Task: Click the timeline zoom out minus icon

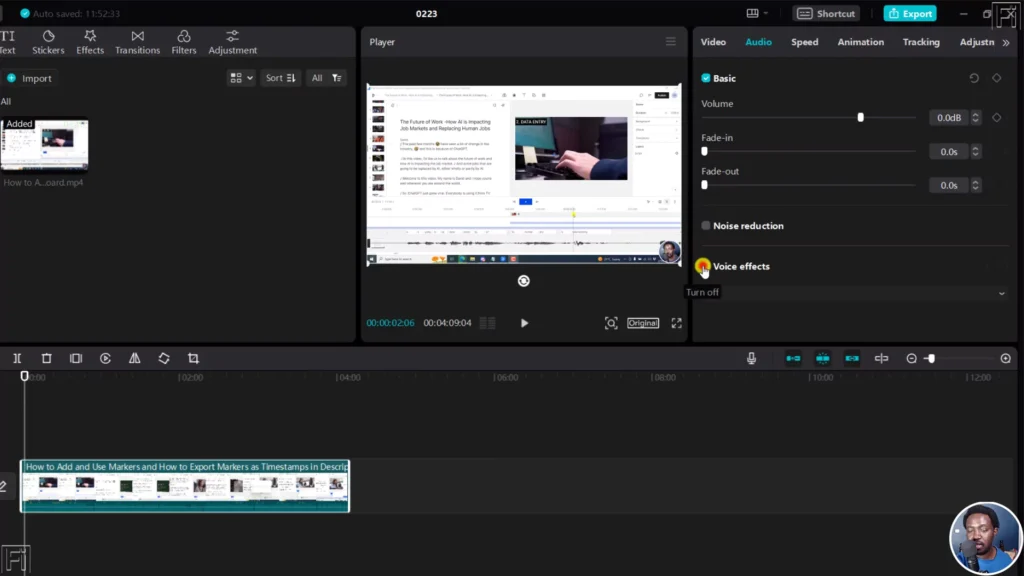Action: click(912, 359)
